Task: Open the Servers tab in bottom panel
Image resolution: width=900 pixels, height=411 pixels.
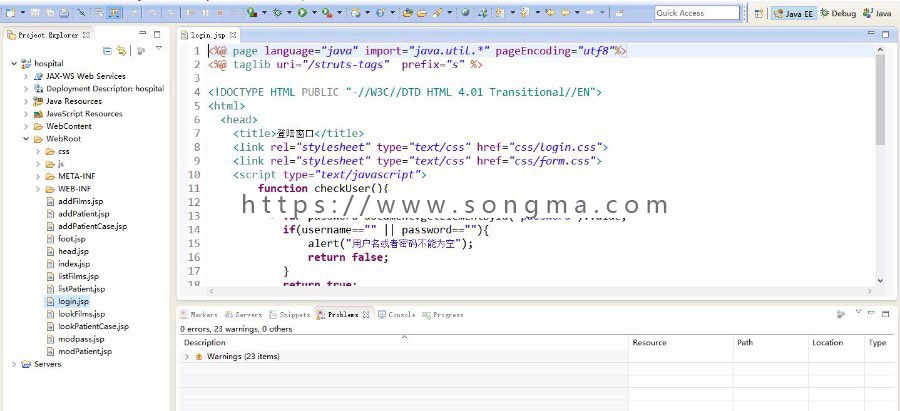Action: tap(244, 315)
